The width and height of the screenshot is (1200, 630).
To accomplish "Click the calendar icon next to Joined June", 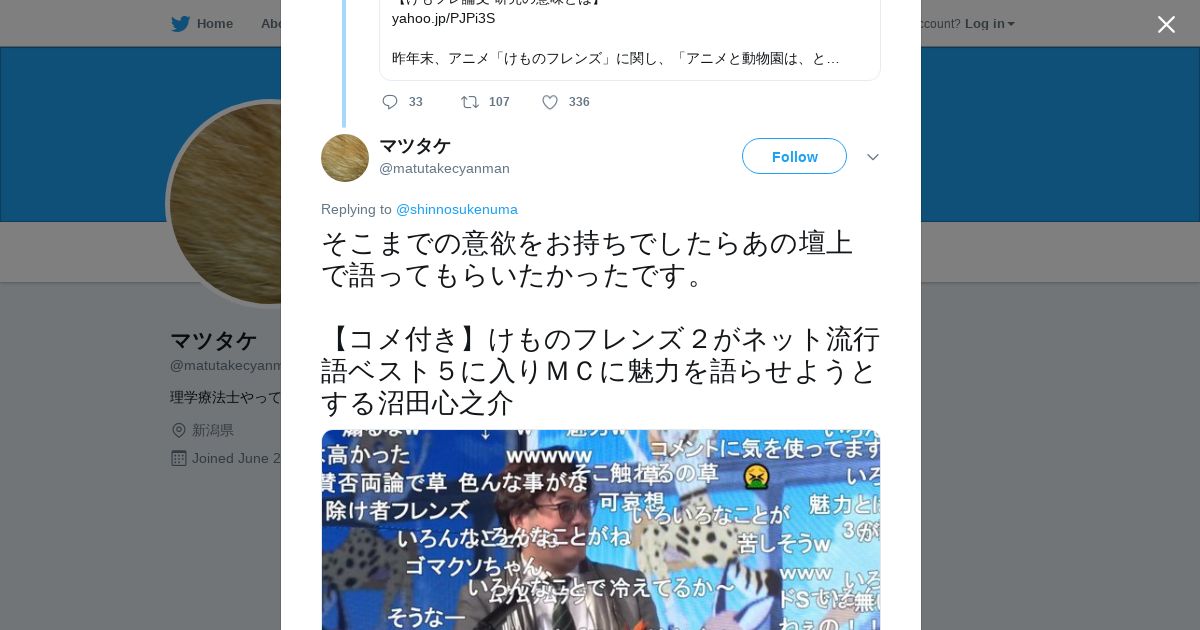I will coord(179,458).
